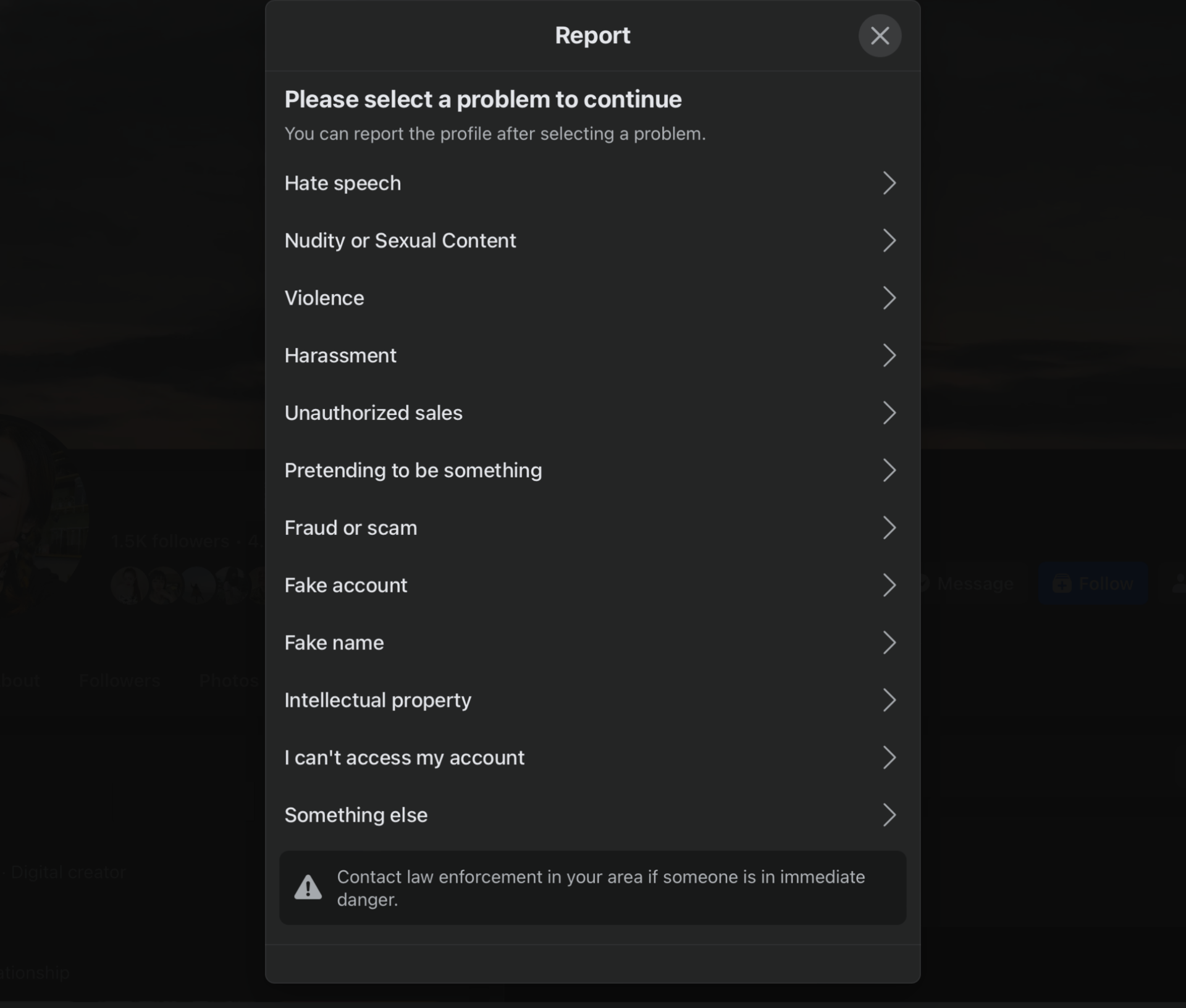Click the Intellectual property arrow icon

(889, 700)
